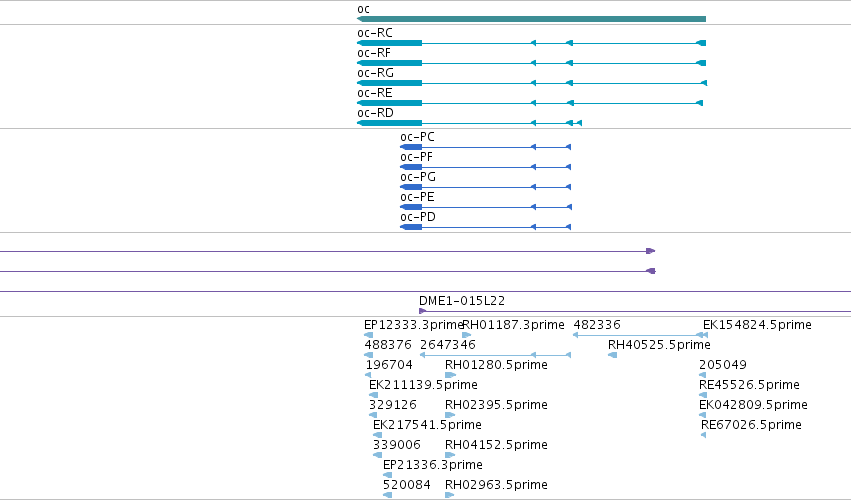Click arrow glyph under RH04152.5prime

click(x=450, y=455)
